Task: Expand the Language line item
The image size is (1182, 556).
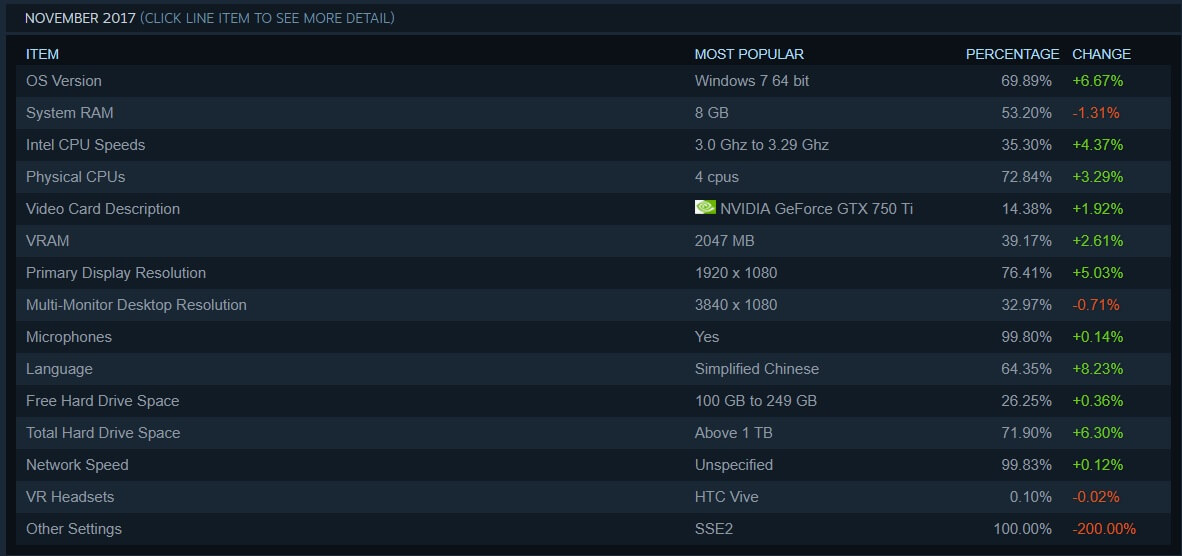Action: [x=59, y=369]
